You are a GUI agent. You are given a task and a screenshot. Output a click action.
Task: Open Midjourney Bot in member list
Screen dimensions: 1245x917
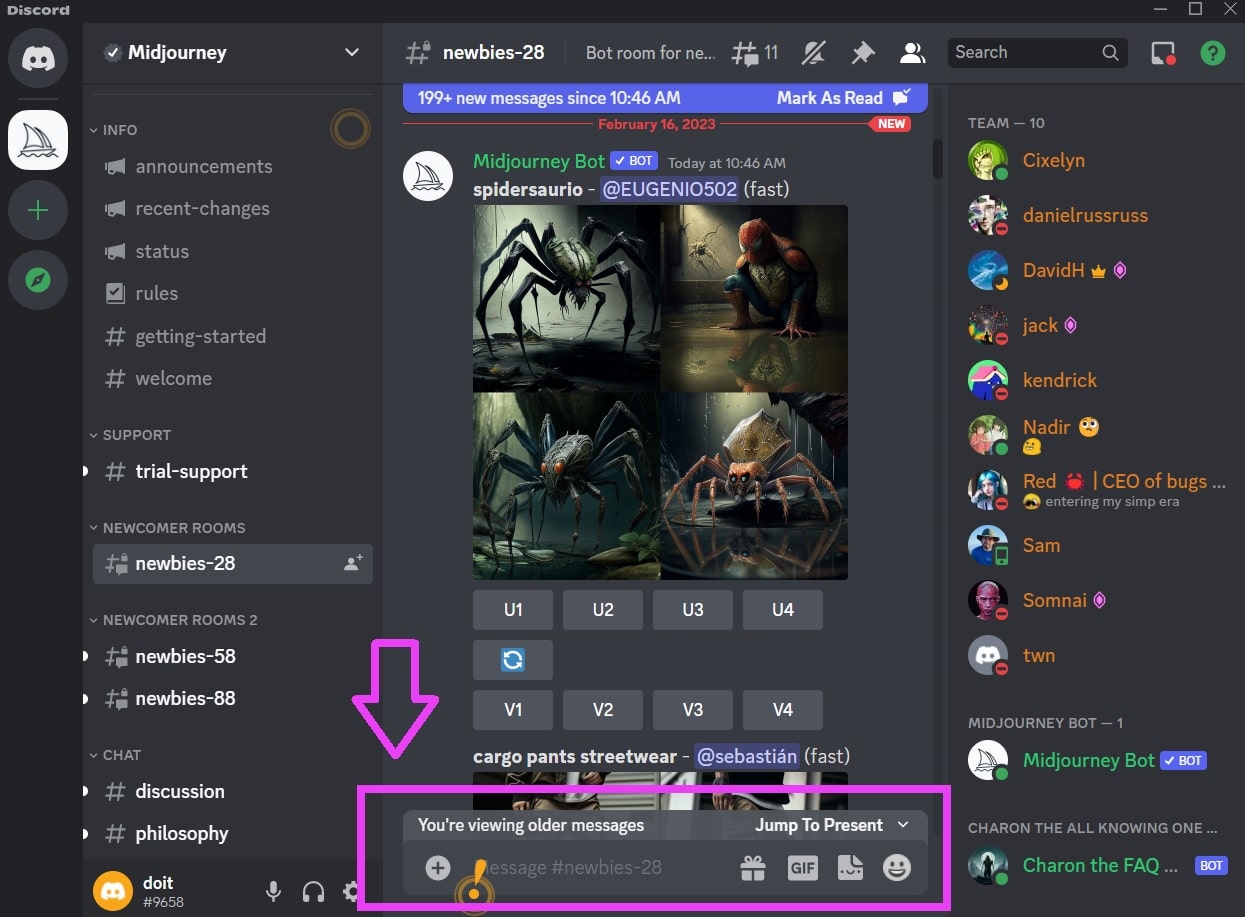point(1089,760)
